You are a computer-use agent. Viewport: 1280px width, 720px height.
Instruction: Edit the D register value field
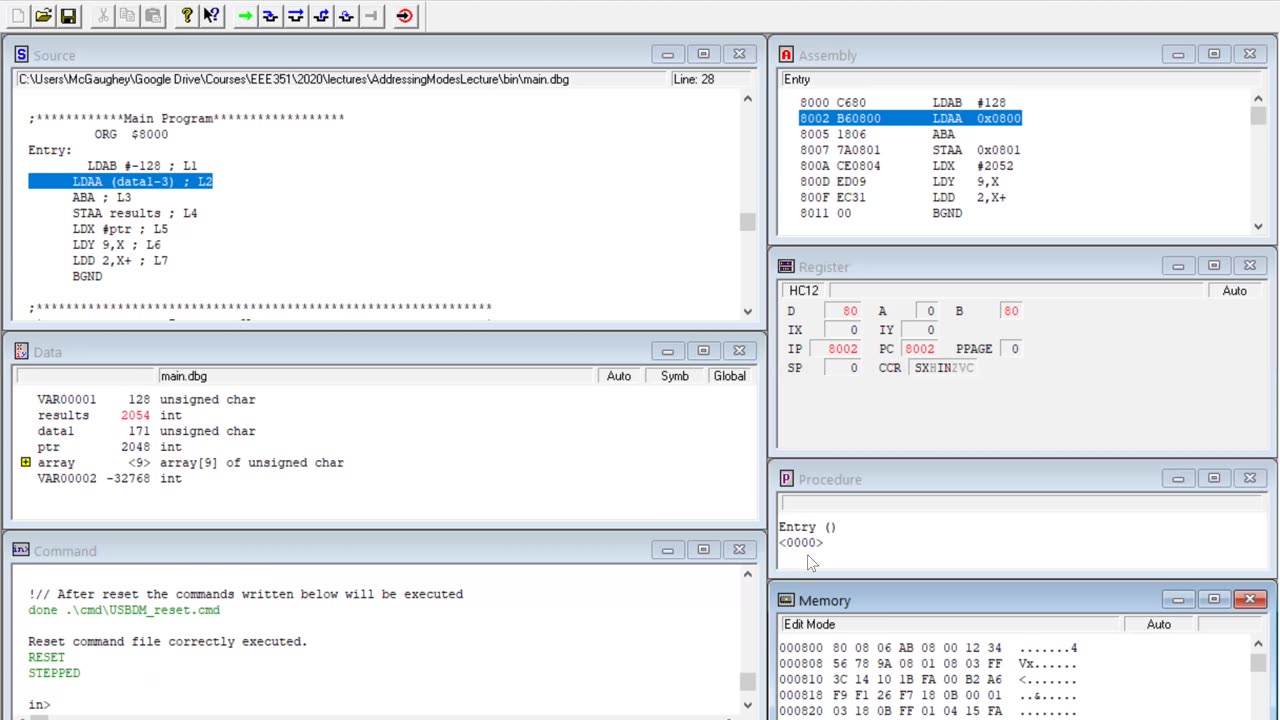point(842,311)
